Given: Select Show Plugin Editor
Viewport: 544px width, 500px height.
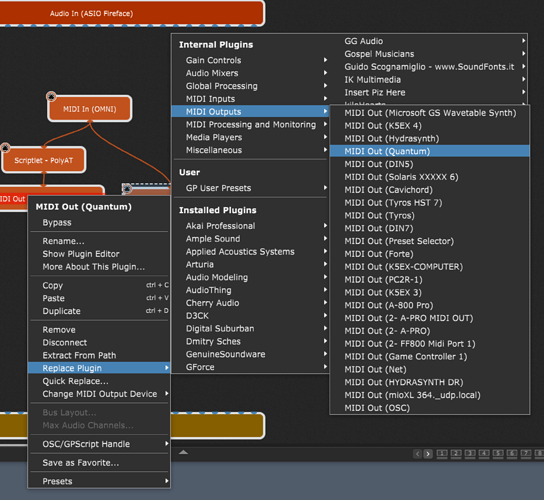Looking at the screenshot, I should tap(99, 254).
